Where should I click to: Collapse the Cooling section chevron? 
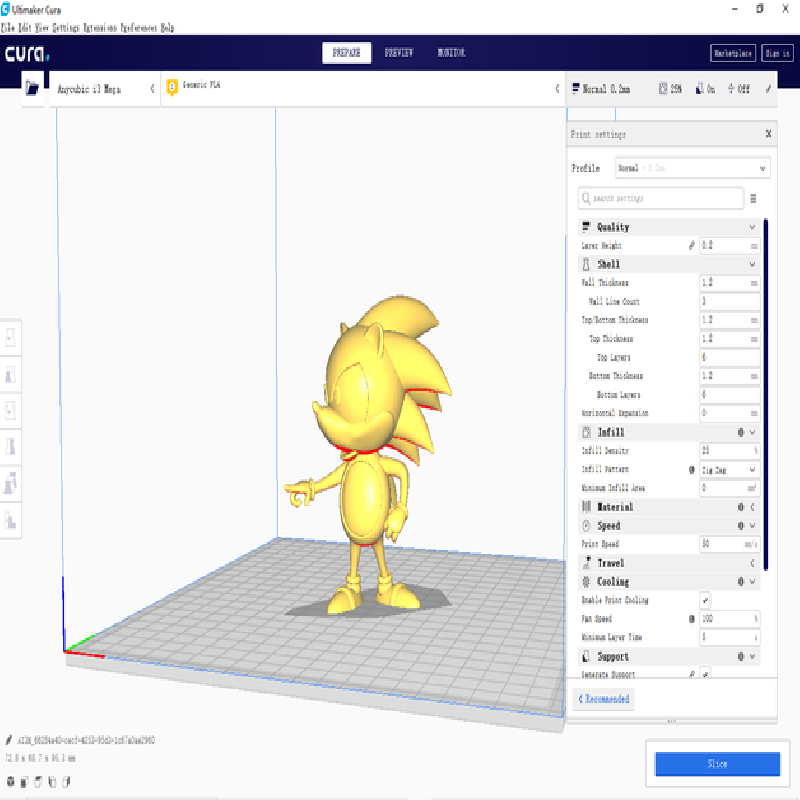[752, 582]
